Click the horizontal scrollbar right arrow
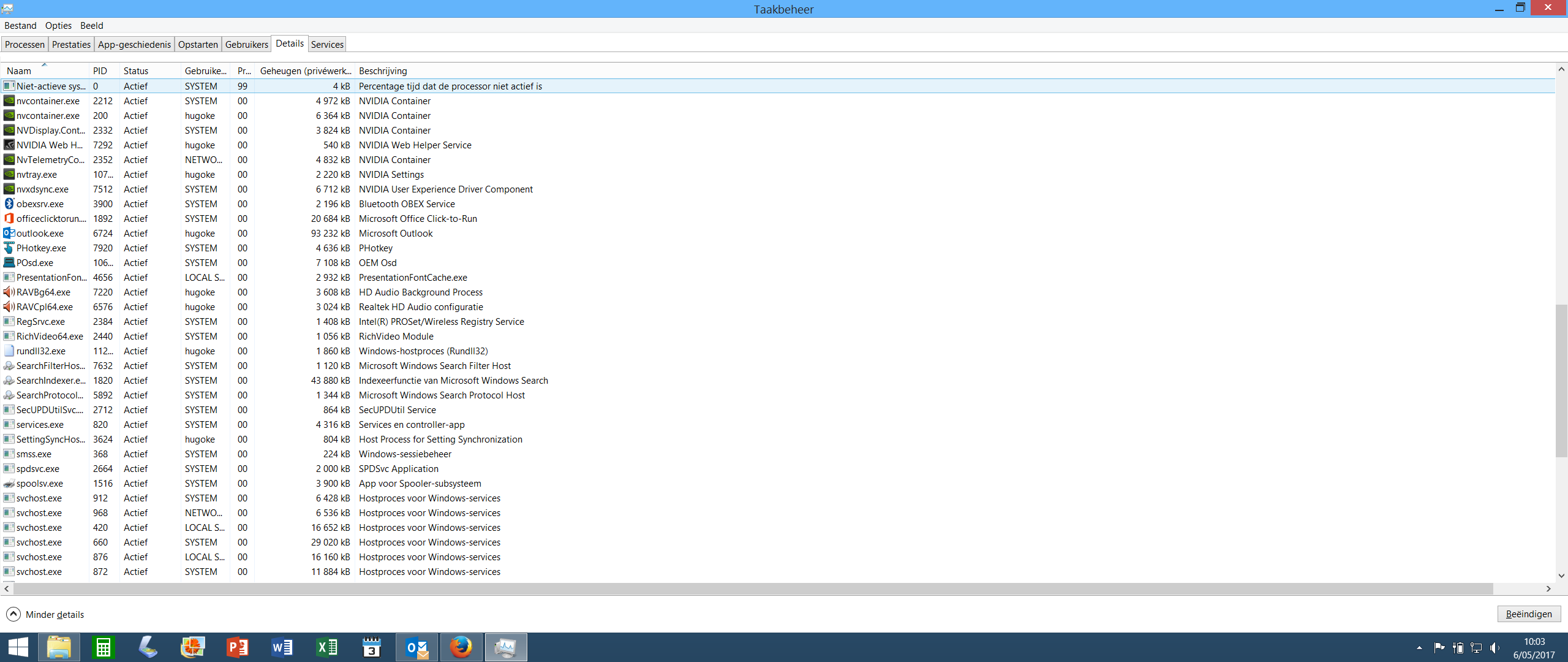Viewport: 1568px width, 662px height. point(1548,588)
